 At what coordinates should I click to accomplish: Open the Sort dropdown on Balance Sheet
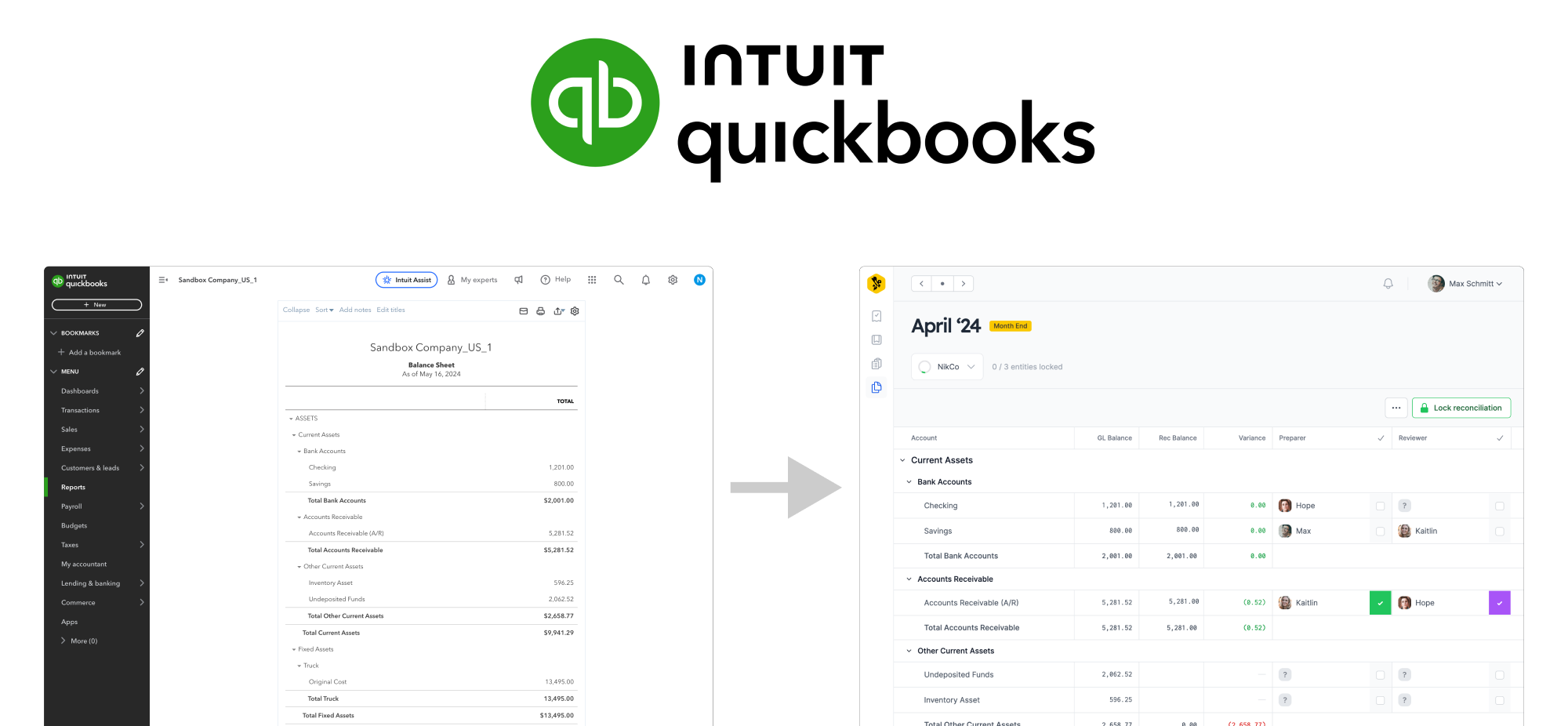[325, 310]
